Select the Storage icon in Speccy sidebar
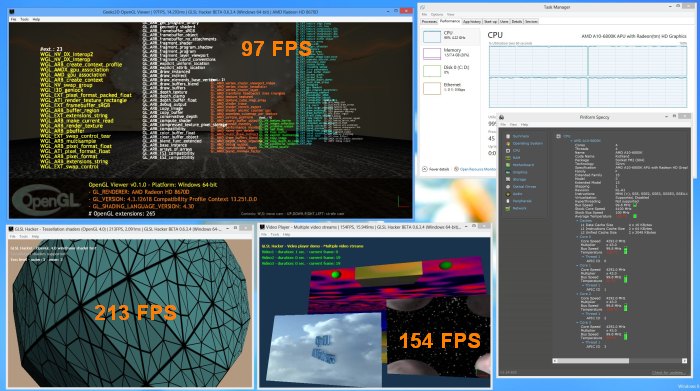Viewport: 700px width, 391px height. tap(508, 179)
